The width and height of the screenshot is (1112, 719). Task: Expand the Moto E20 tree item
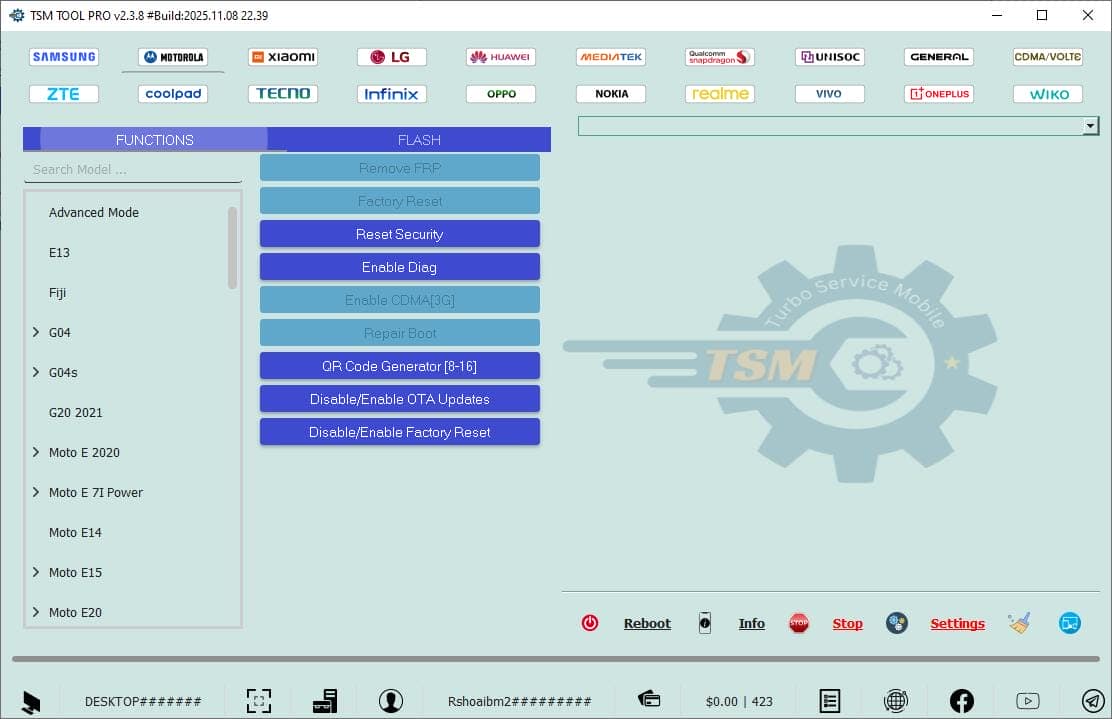[x=36, y=612]
